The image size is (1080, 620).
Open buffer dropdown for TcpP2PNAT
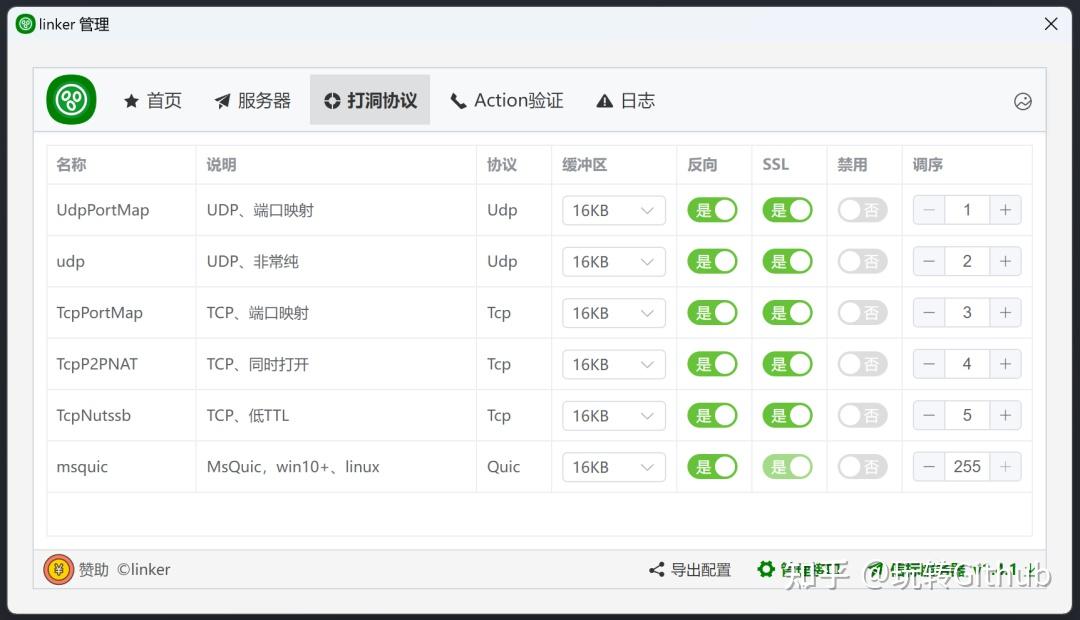pyautogui.click(x=614, y=364)
